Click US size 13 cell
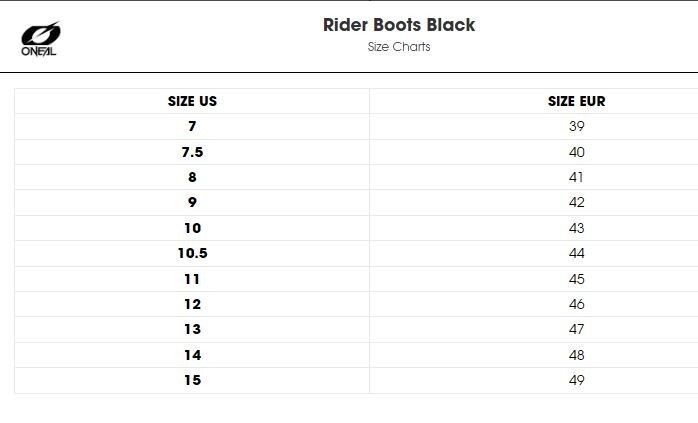Screen dimensions: 698x423 192,329
